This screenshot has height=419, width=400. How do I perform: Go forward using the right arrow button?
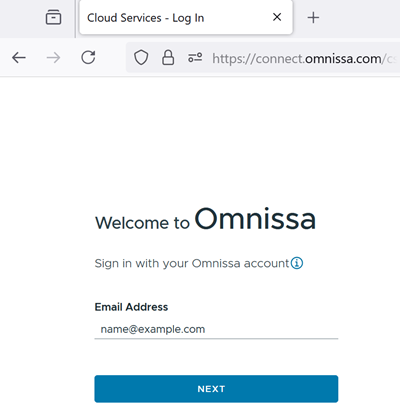53,58
